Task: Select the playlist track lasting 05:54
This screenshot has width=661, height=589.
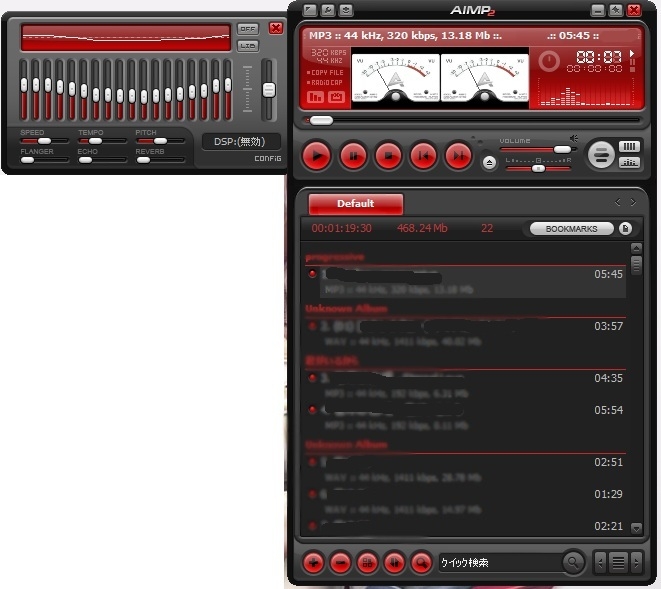Action: pyautogui.click(x=466, y=418)
